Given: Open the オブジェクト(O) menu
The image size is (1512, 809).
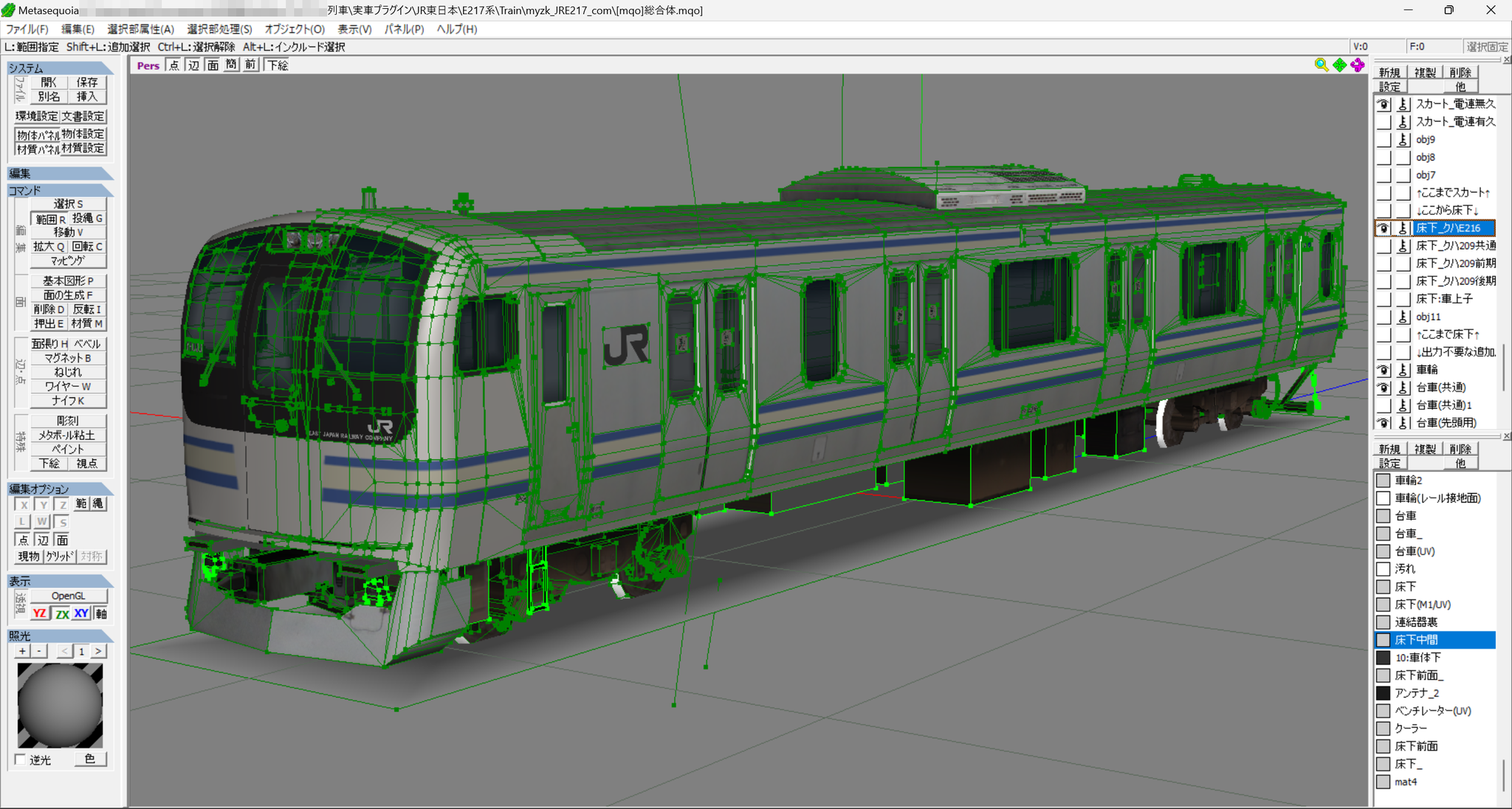Looking at the screenshot, I should (295, 29).
